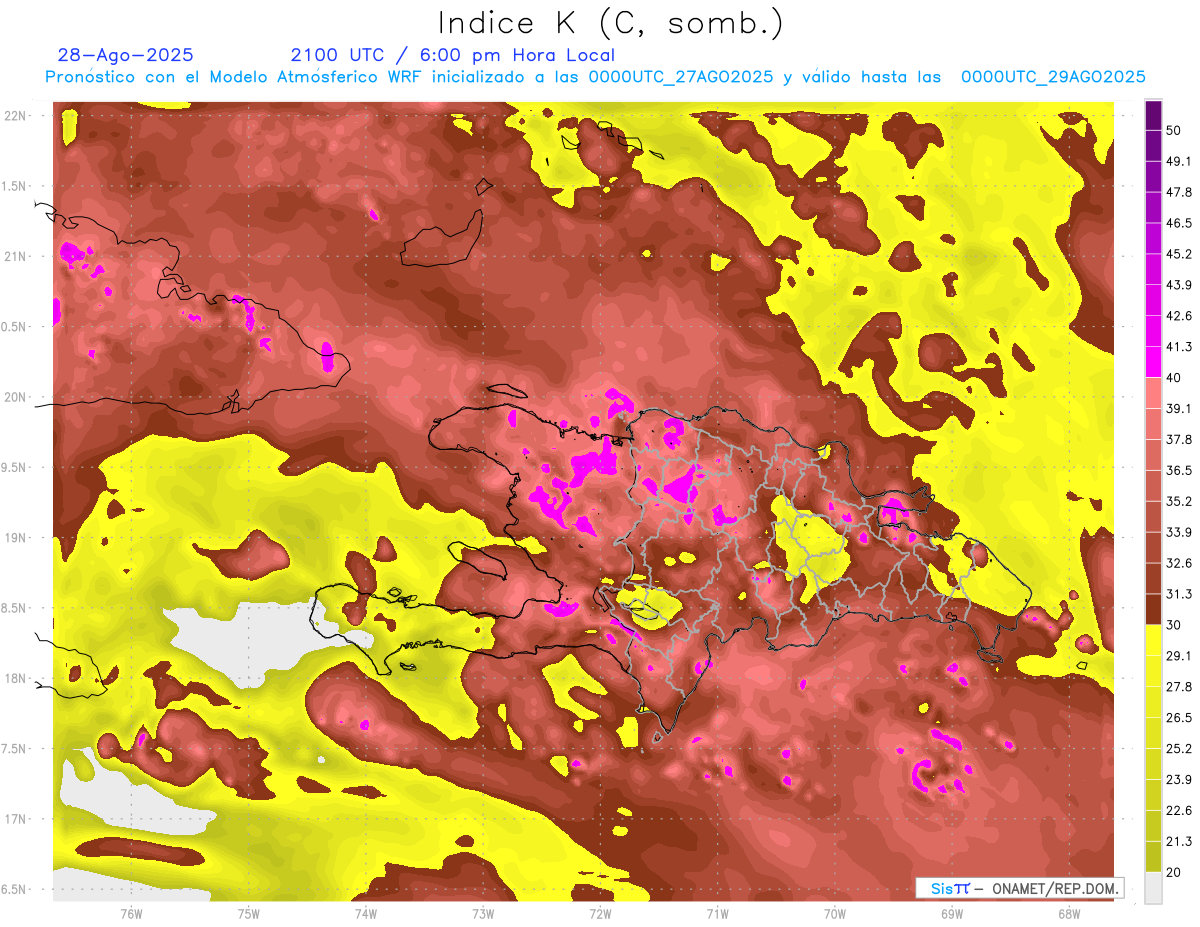1200x927 pixels.
Task: Click the colorbar value '21.3'
Action: click(x=1179, y=841)
